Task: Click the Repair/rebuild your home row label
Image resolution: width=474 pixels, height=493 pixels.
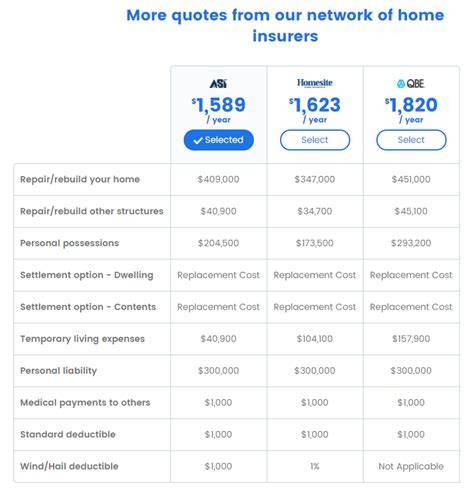Action: tap(80, 179)
